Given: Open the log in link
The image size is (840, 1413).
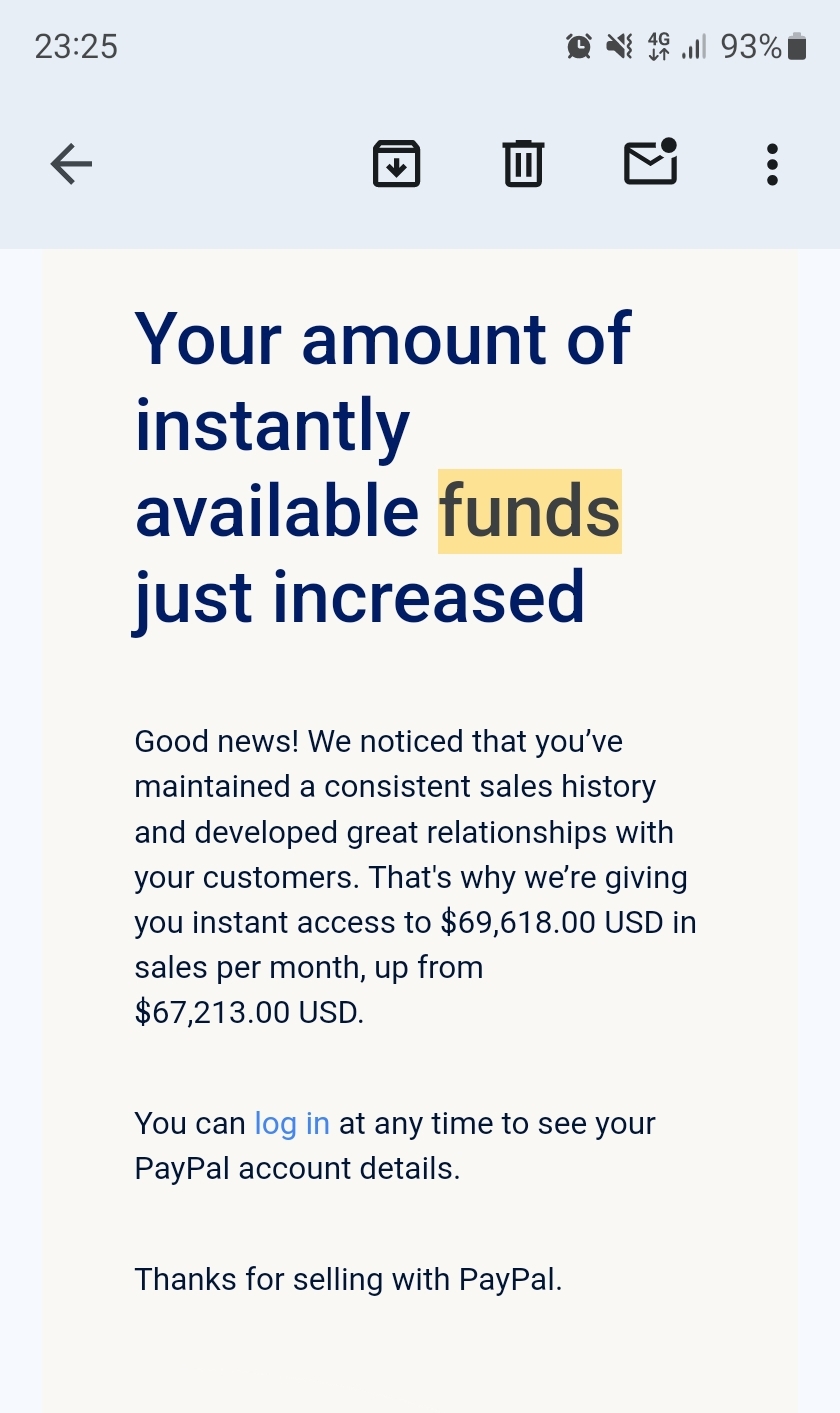Looking at the screenshot, I should click(x=290, y=1123).
